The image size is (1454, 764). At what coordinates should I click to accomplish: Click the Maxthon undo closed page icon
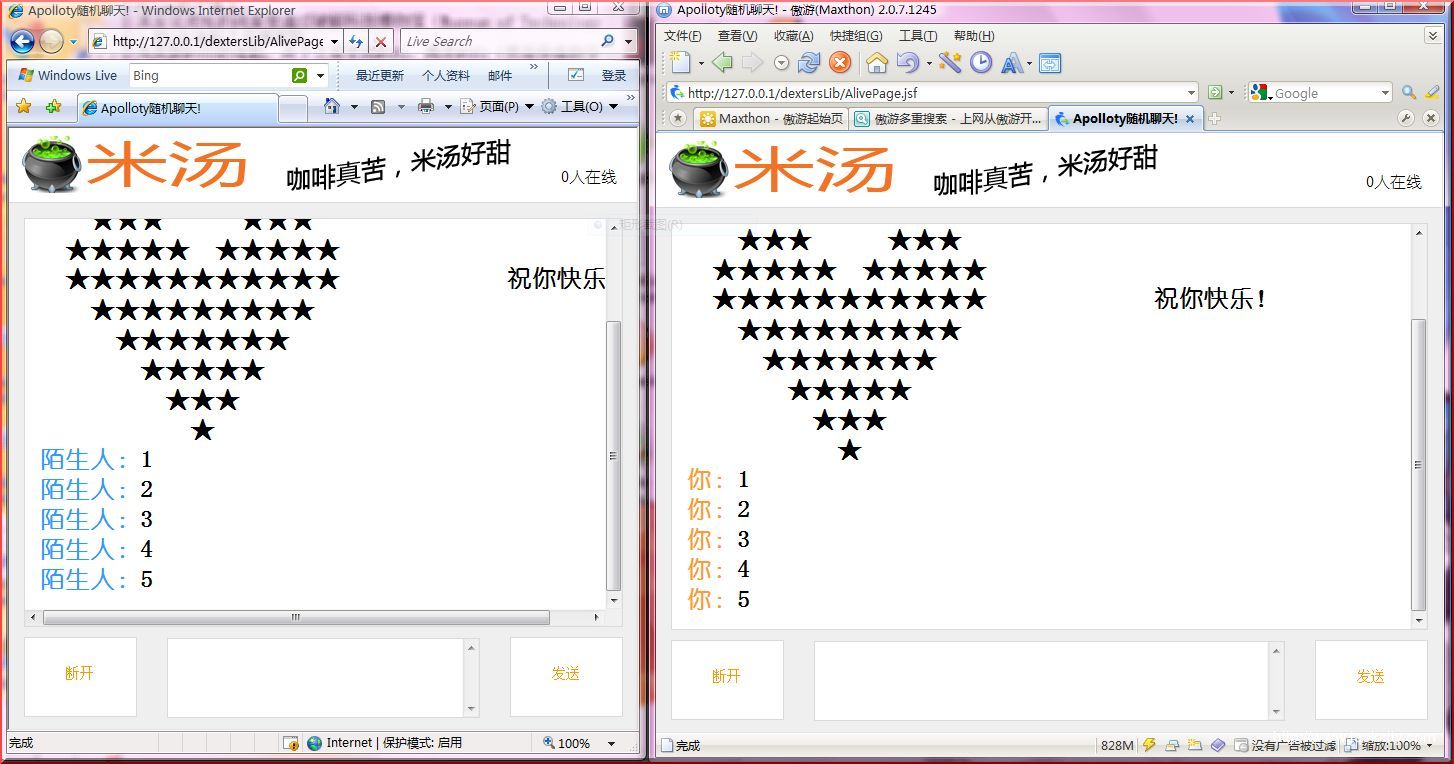coord(907,63)
